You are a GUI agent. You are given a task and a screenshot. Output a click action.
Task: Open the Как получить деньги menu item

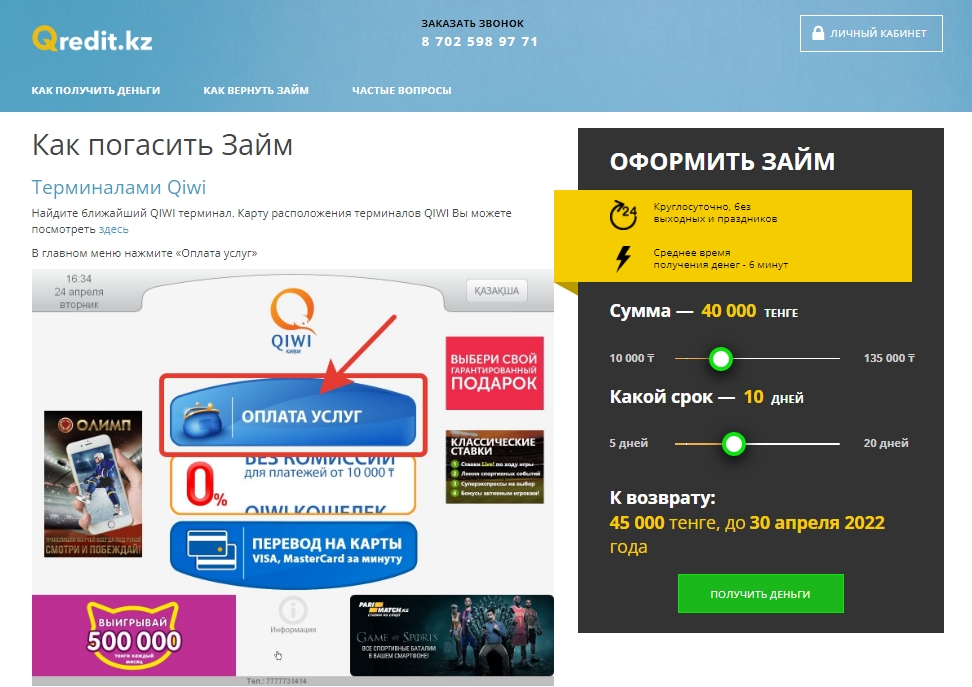coord(95,91)
